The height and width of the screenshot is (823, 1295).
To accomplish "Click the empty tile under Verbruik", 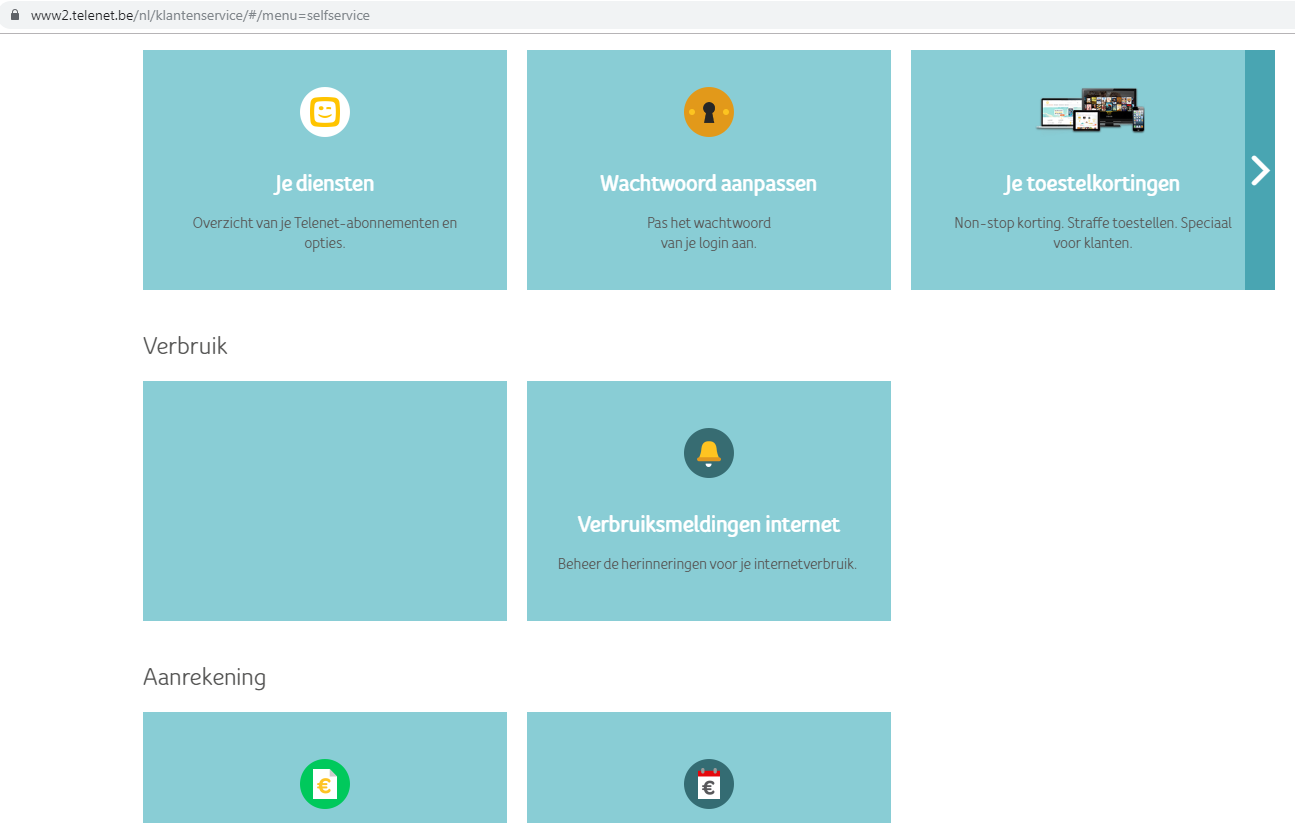I will pyautogui.click(x=325, y=500).
